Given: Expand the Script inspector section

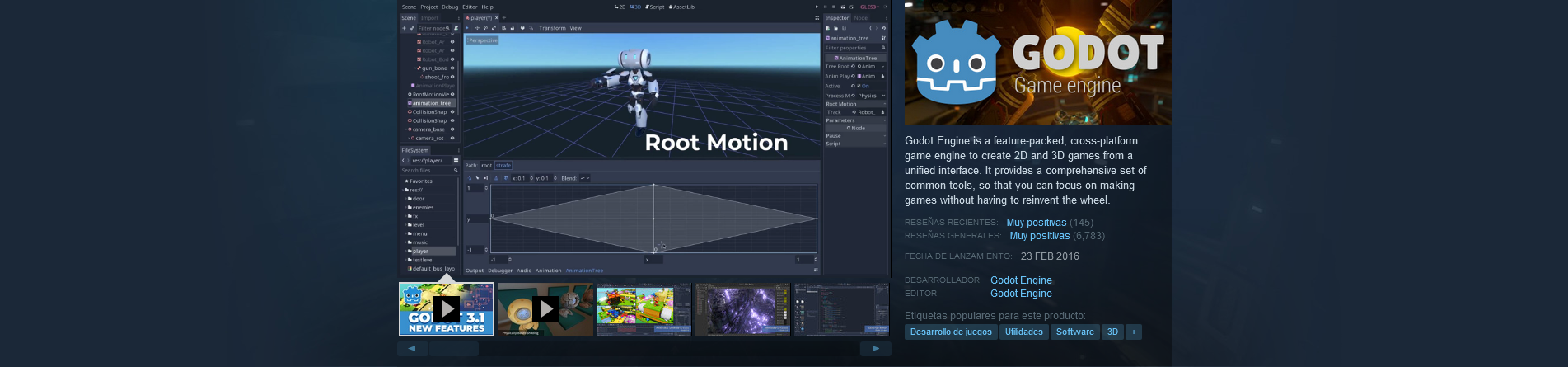Looking at the screenshot, I should coord(855,144).
